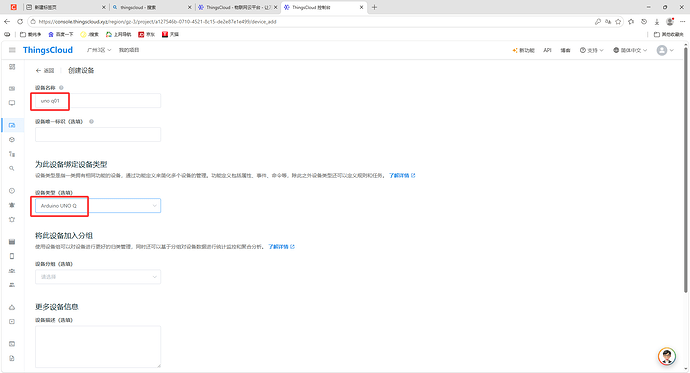This screenshot has width=690, height=373.
Task: Click the sidebar icon directly above the cloud icon
Action: tap(12, 285)
